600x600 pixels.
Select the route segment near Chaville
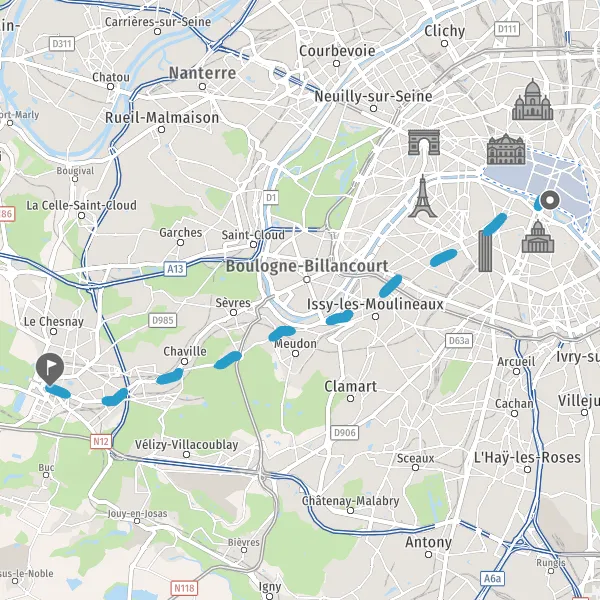(170, 376)
